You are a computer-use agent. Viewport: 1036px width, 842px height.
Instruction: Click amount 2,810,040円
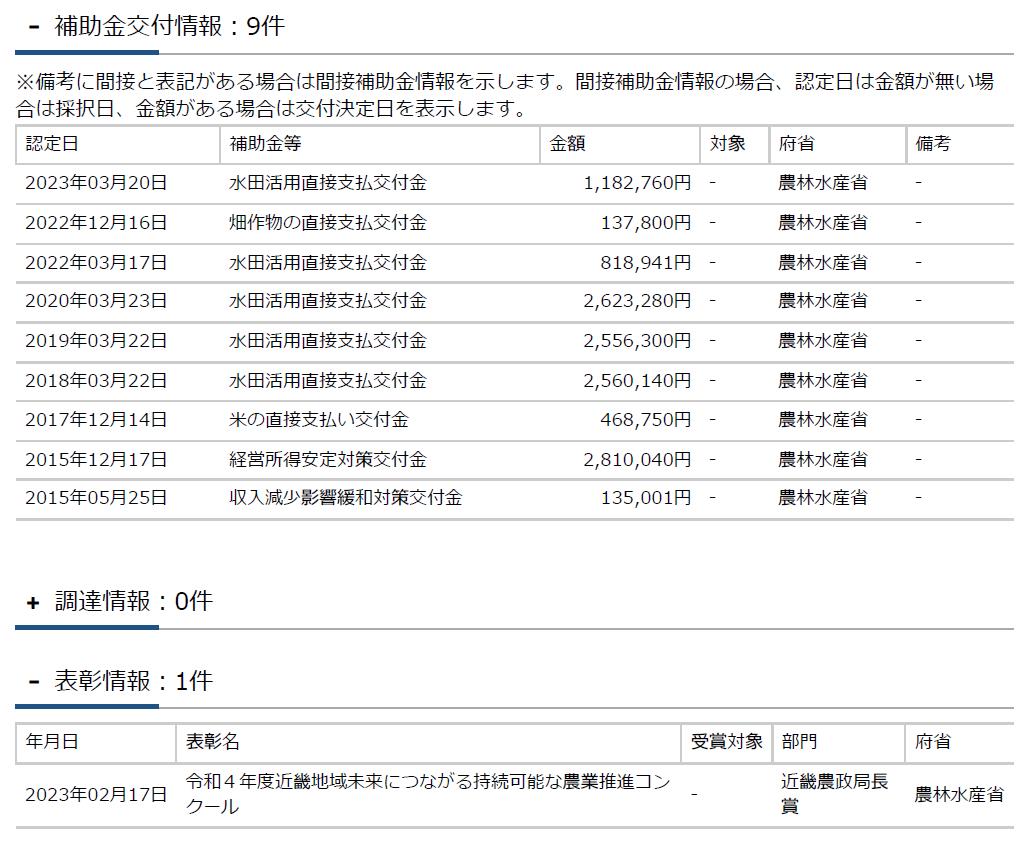click(638, 459)
